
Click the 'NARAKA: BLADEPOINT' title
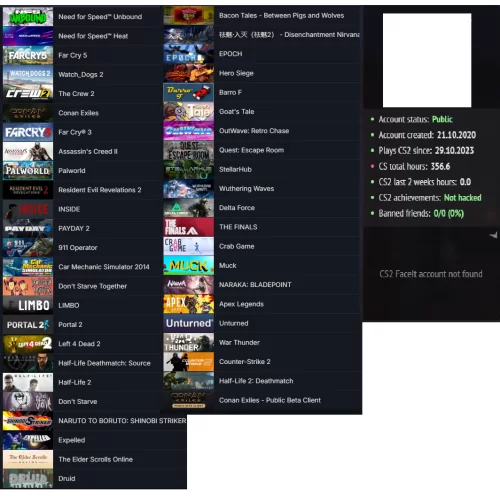[255, 285]
